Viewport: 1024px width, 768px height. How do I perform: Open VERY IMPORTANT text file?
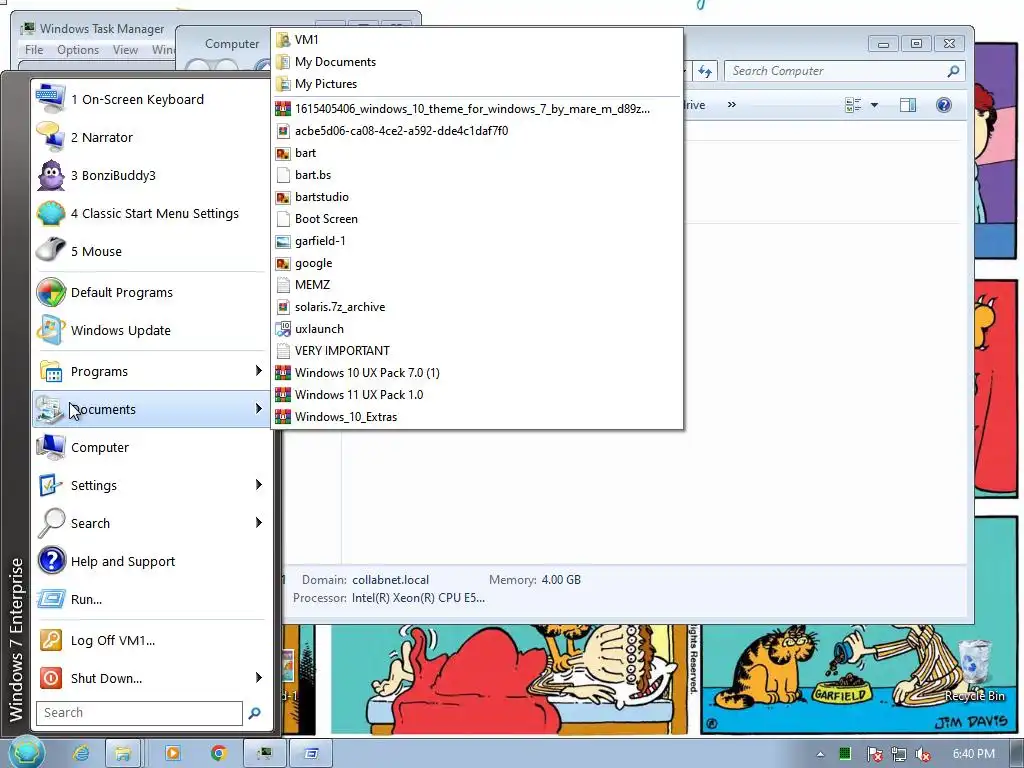coord(477,351)
